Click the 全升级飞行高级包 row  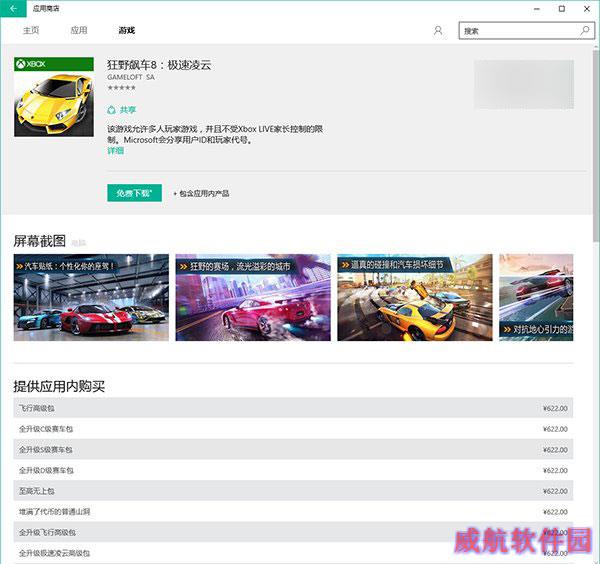293,532
